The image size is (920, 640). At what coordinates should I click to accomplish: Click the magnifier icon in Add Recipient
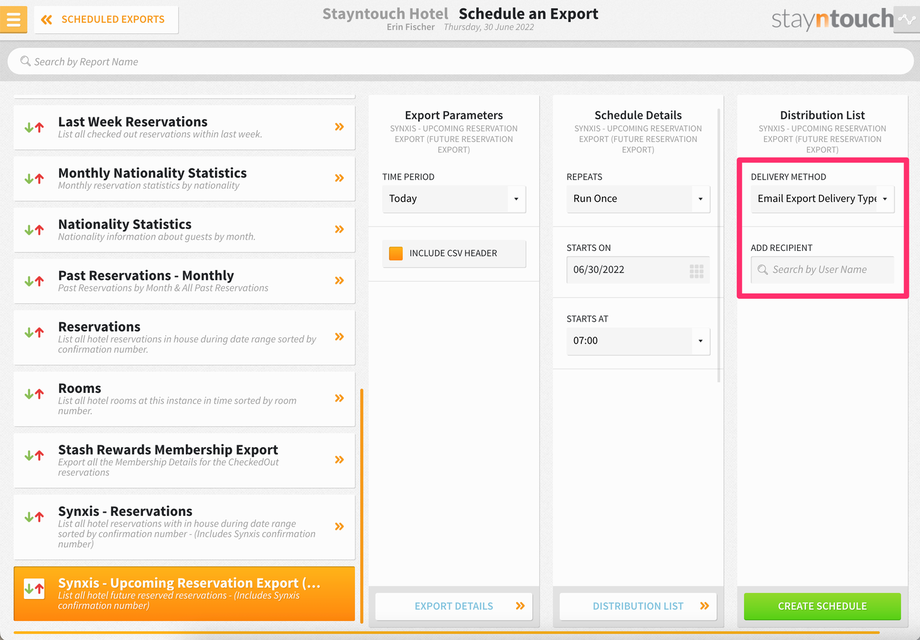pos(762,270)
